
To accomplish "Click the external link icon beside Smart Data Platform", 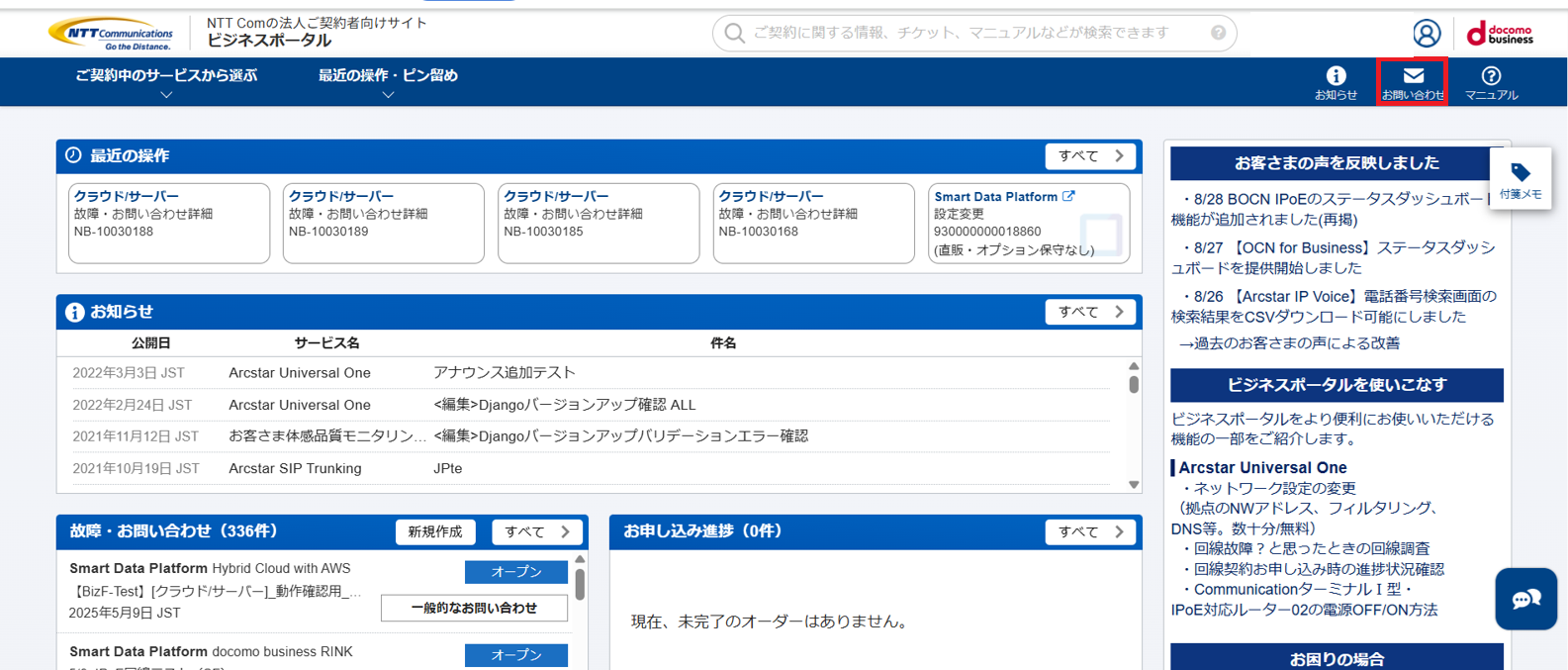I will pyautogui.click(x=1068, y=196).
